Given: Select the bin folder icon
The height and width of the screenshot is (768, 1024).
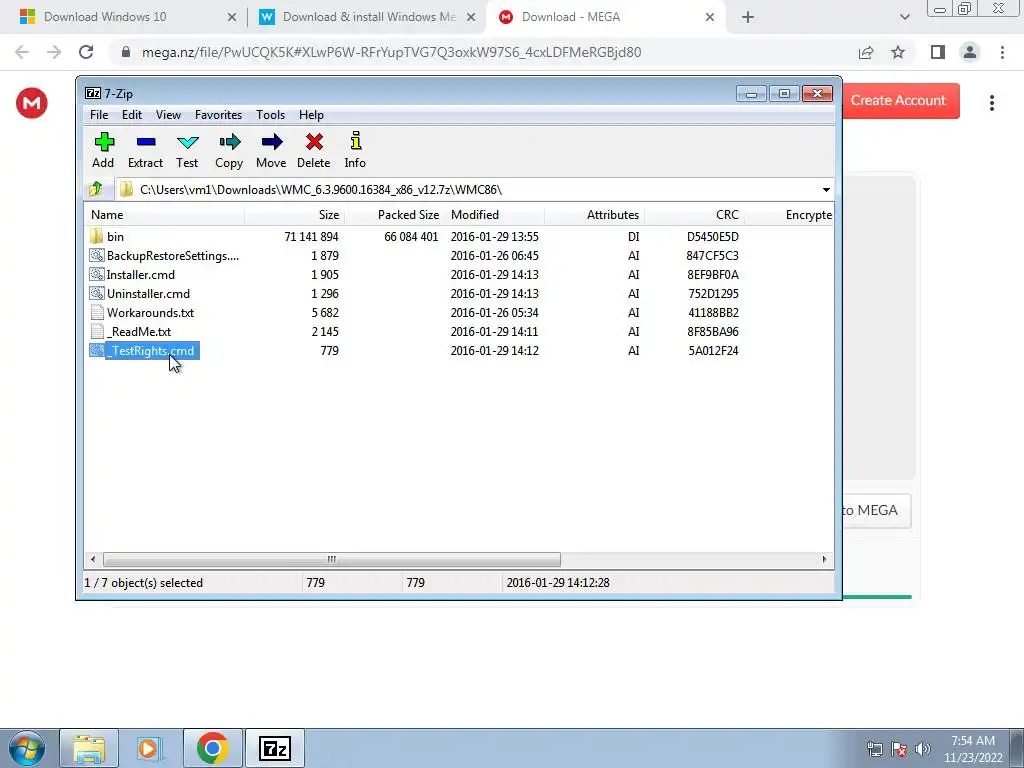Looking at the screenshot, I should coord(97,236).
